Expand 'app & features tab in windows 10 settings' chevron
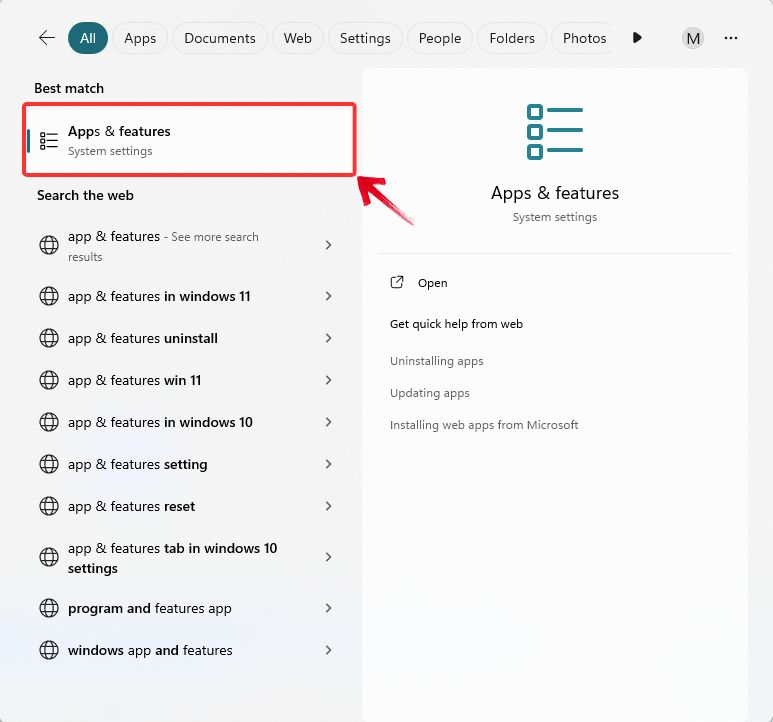Viewport: 773px width, 722px height. pos(328,557)
